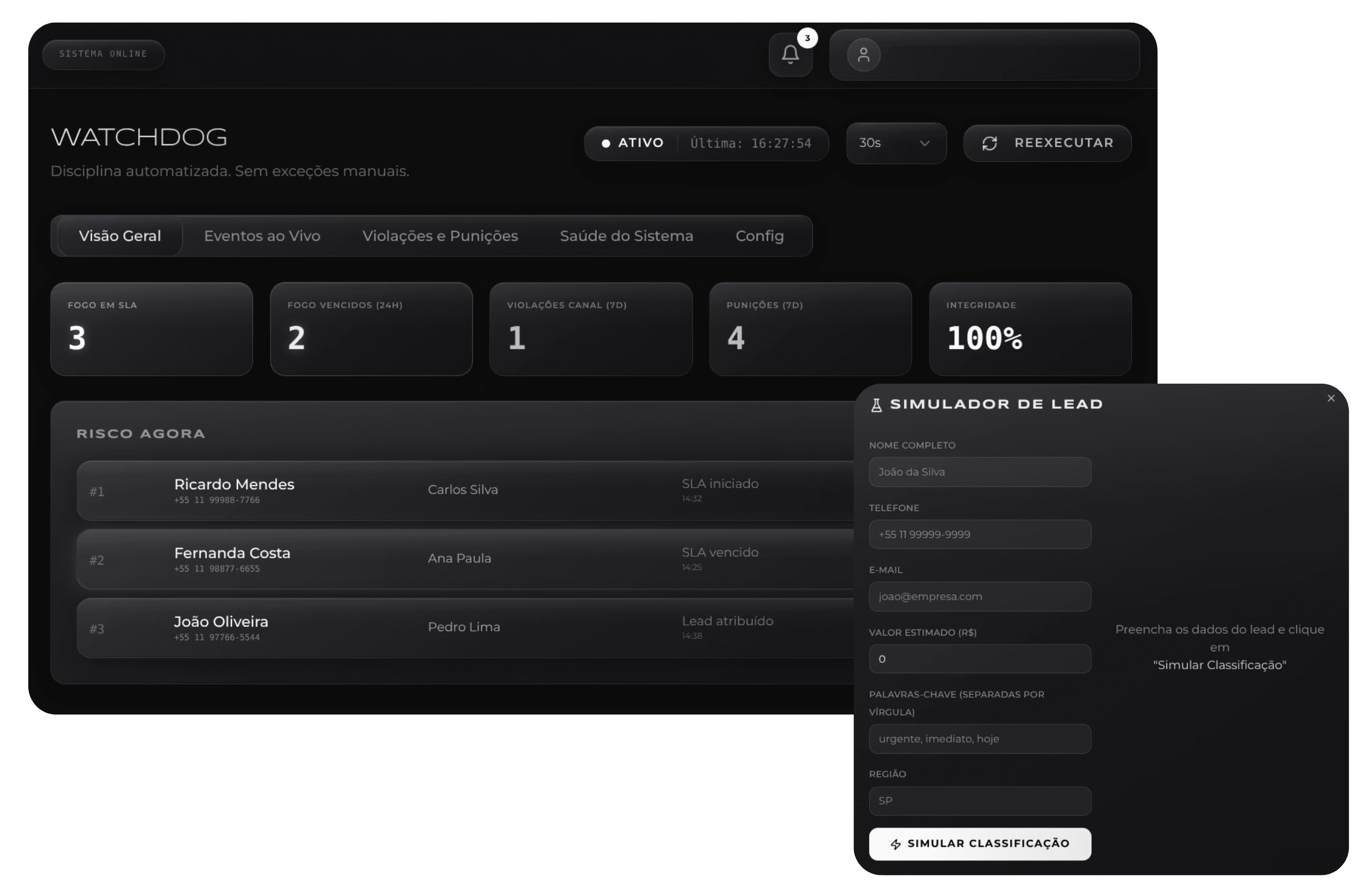
Task: Click the refresh icon in Reexecutar
Action: (x=990, y=143)
